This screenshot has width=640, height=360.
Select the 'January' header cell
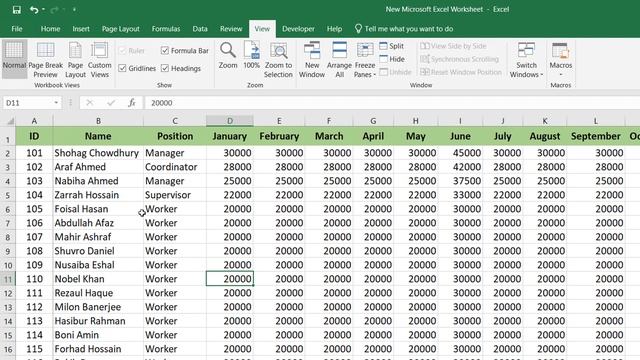(230, 136)
